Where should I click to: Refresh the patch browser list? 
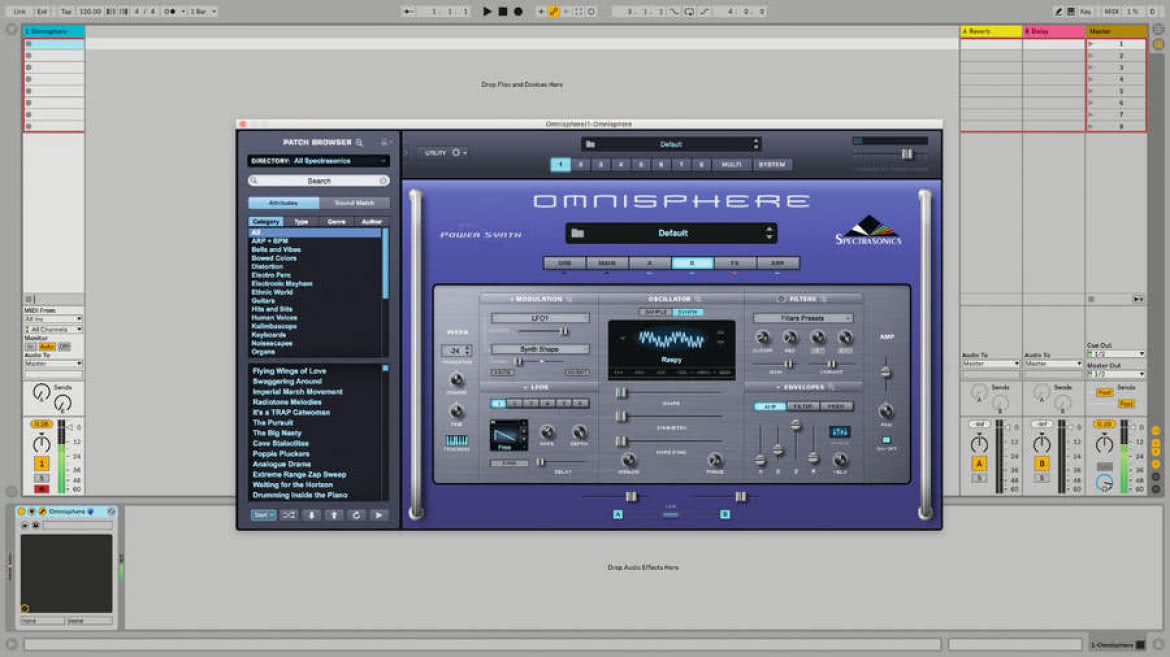pyautogui.click(x=356, y=515)
